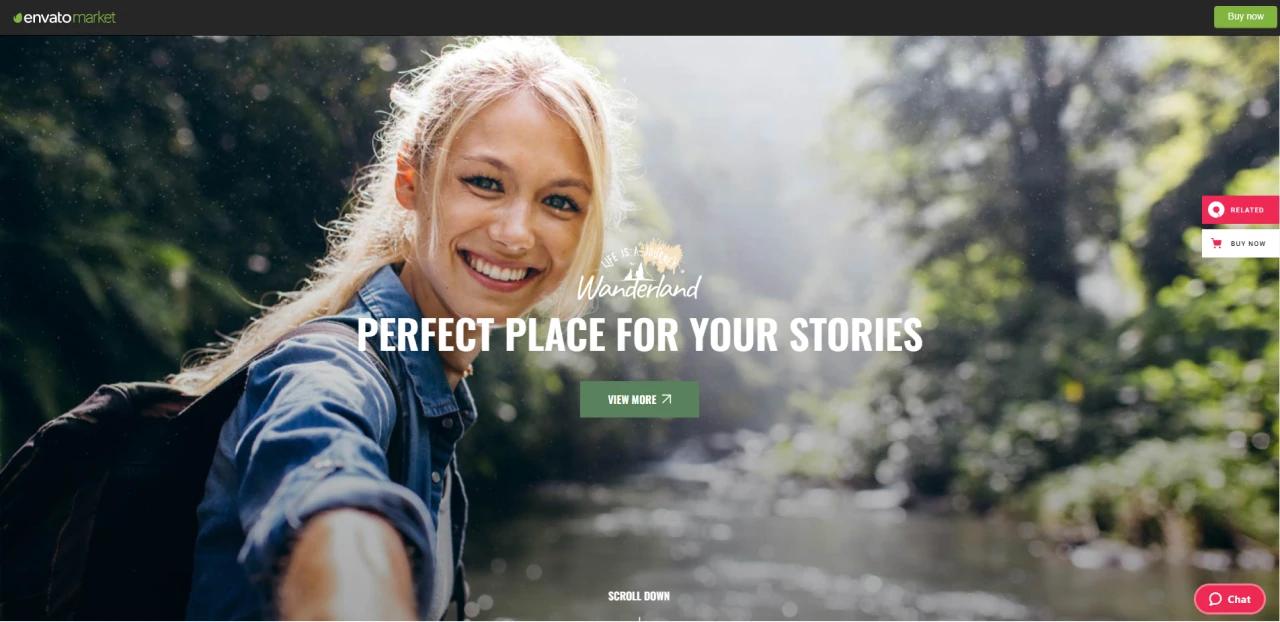Screen dimensions: 1280x622
Task: Click the Perfect Place For Your Stories headline
Action: [x=640, y=335]
